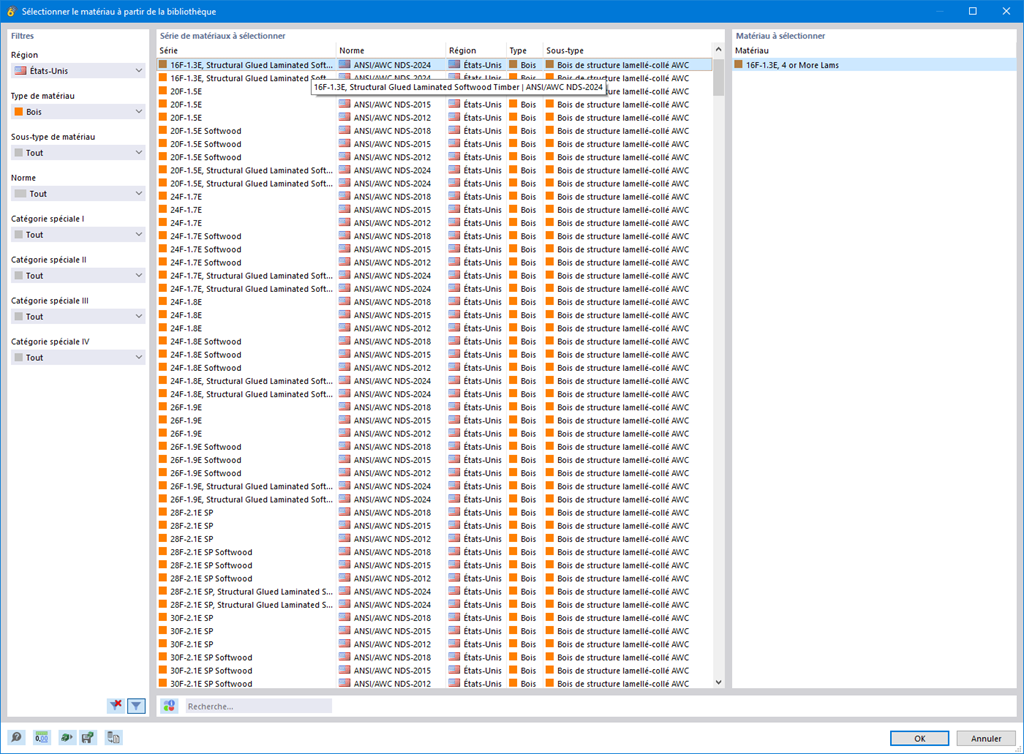The width and height of the screenshot is (1024, 754).
Task: Open the Catégorie spéciale IV dropdown
Action: (78, 357)
